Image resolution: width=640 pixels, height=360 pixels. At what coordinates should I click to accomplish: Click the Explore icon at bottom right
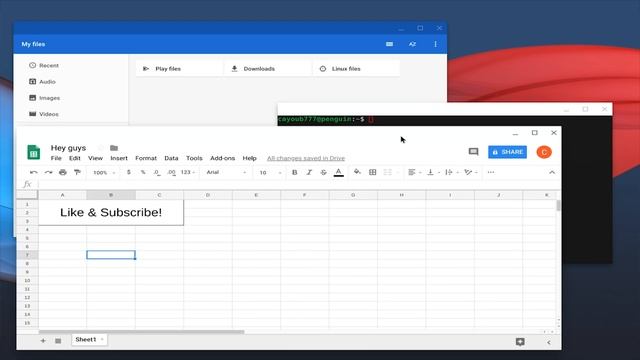pyautogui.click(x=520, y=342)
